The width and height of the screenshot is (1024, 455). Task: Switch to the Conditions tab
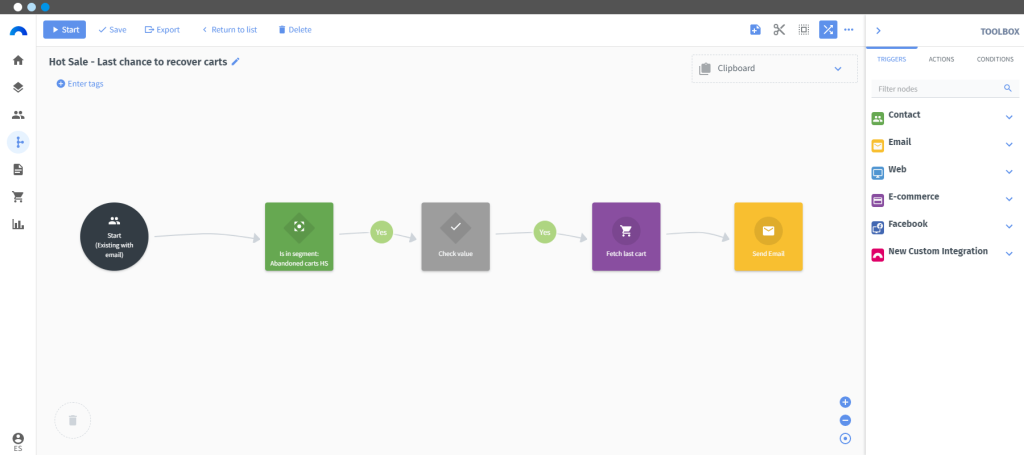click(x=995, y=59)
